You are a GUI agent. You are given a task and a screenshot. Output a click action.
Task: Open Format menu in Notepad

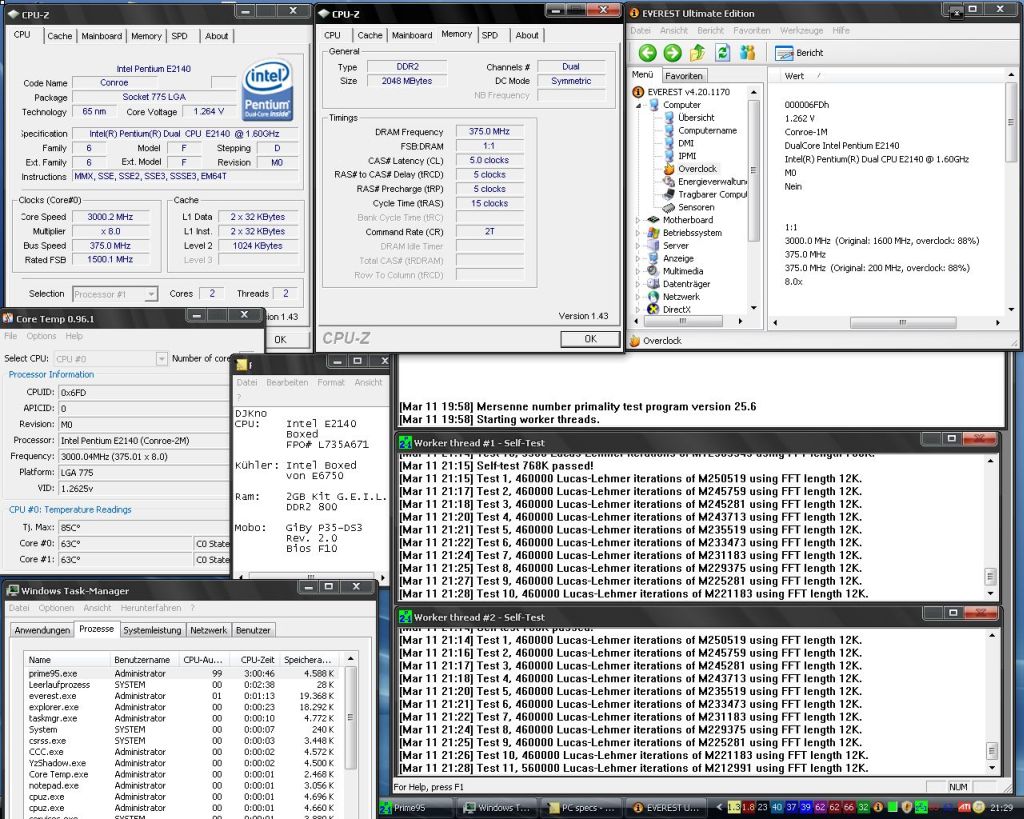(330, 382)
